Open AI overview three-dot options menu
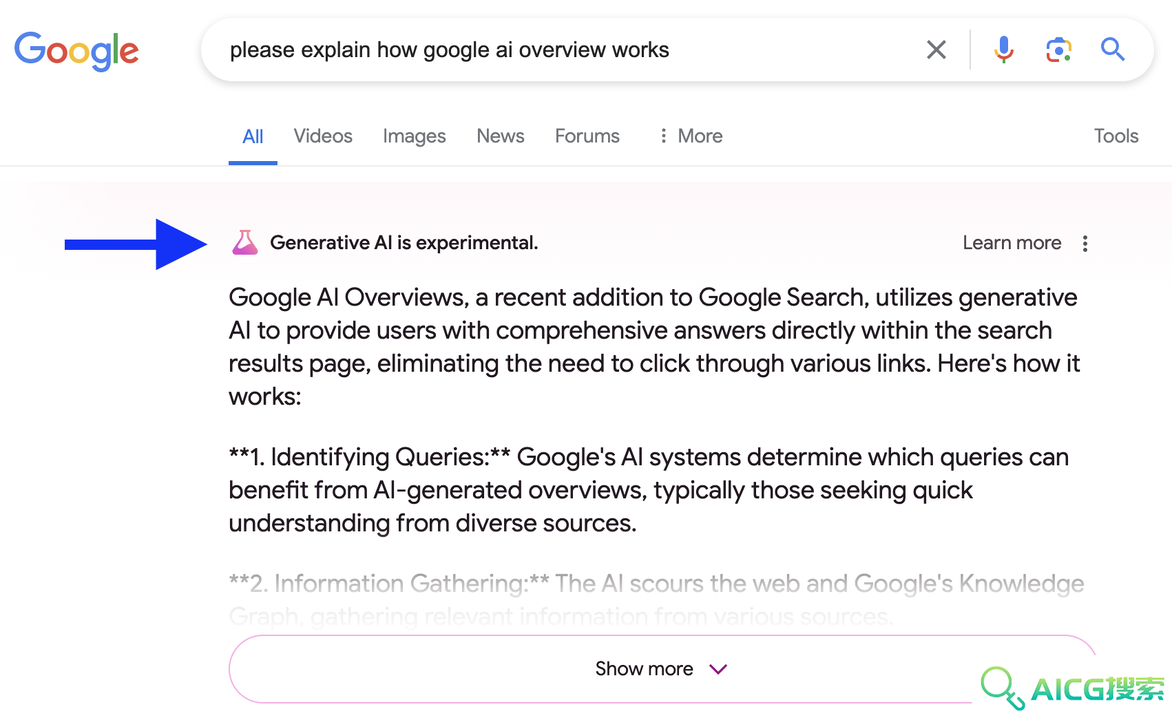The width and height of the screenshot is (1172, 720). click(1085, 243)
